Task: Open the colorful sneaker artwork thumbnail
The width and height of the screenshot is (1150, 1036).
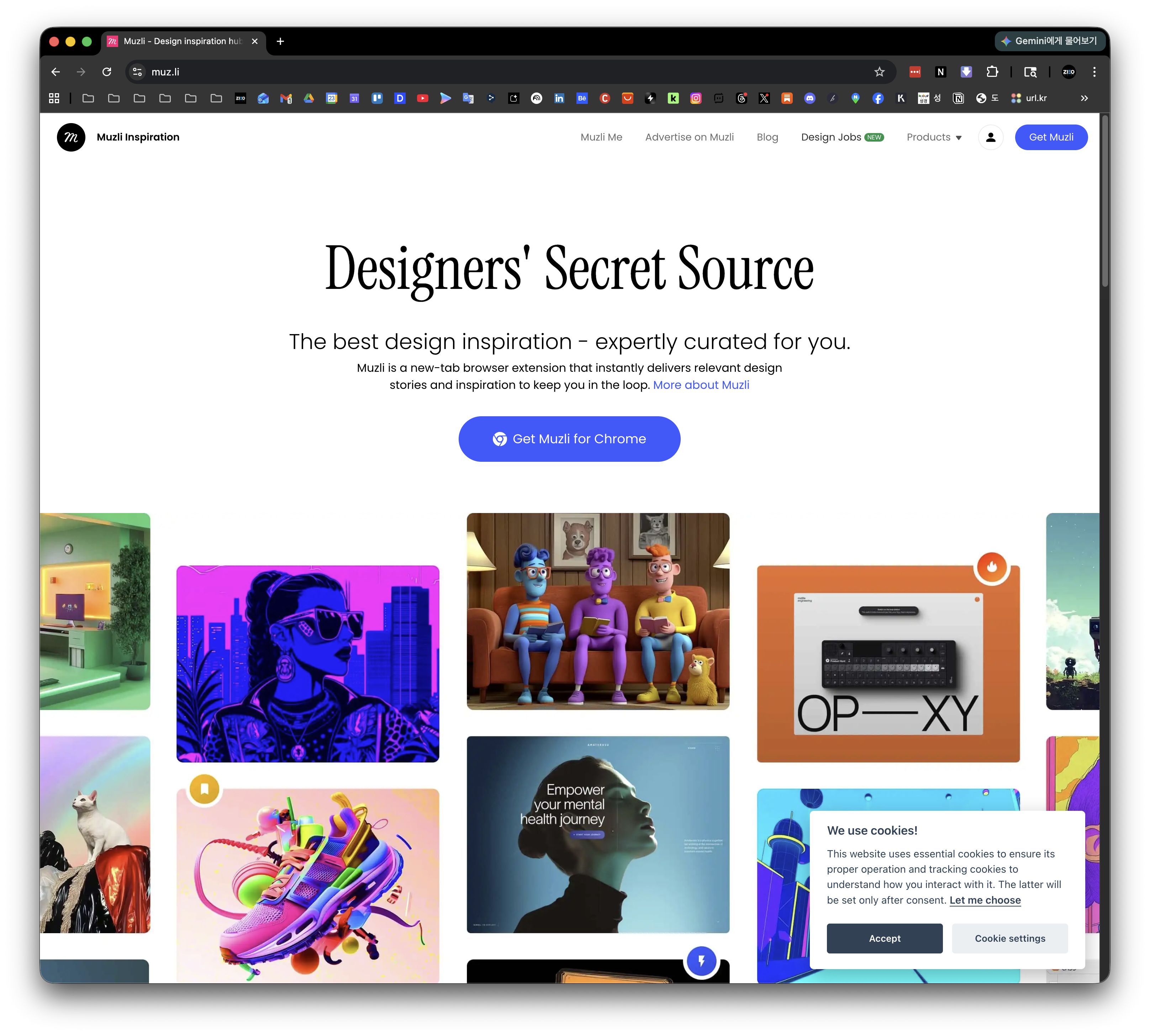Action: pos(308,886)
